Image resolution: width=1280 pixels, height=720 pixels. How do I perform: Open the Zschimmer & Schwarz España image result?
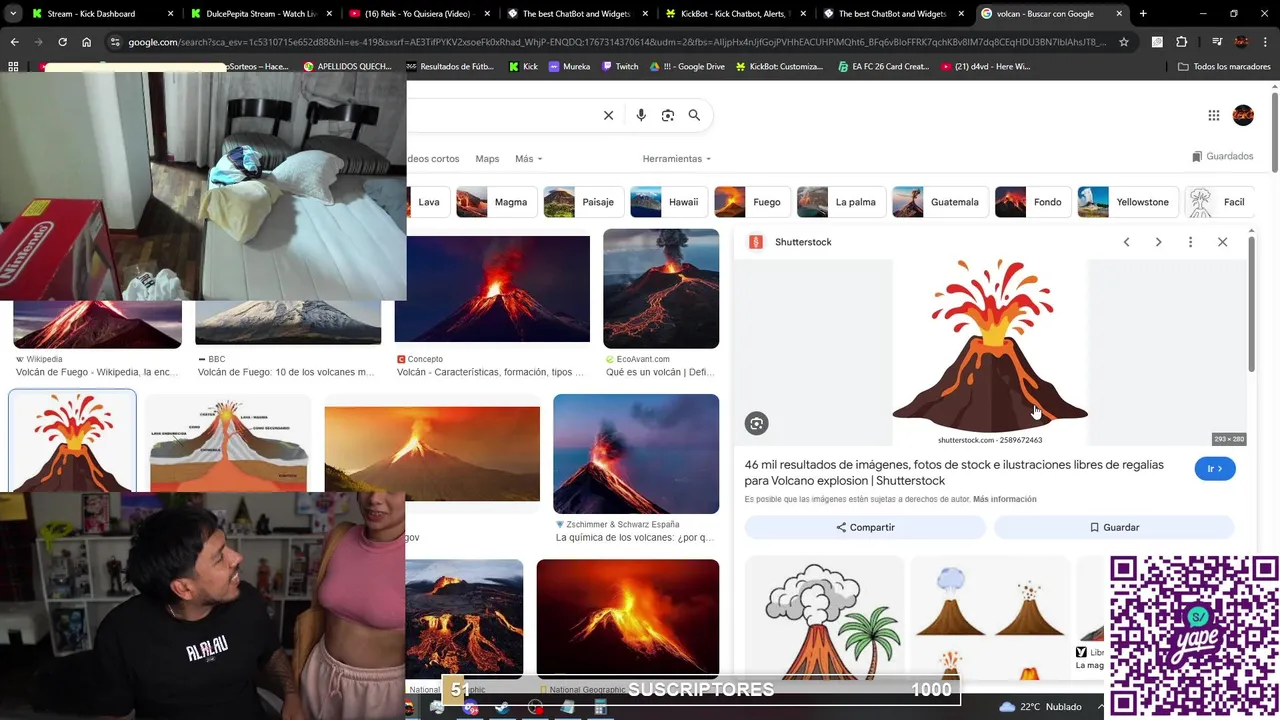pos(636,454)
